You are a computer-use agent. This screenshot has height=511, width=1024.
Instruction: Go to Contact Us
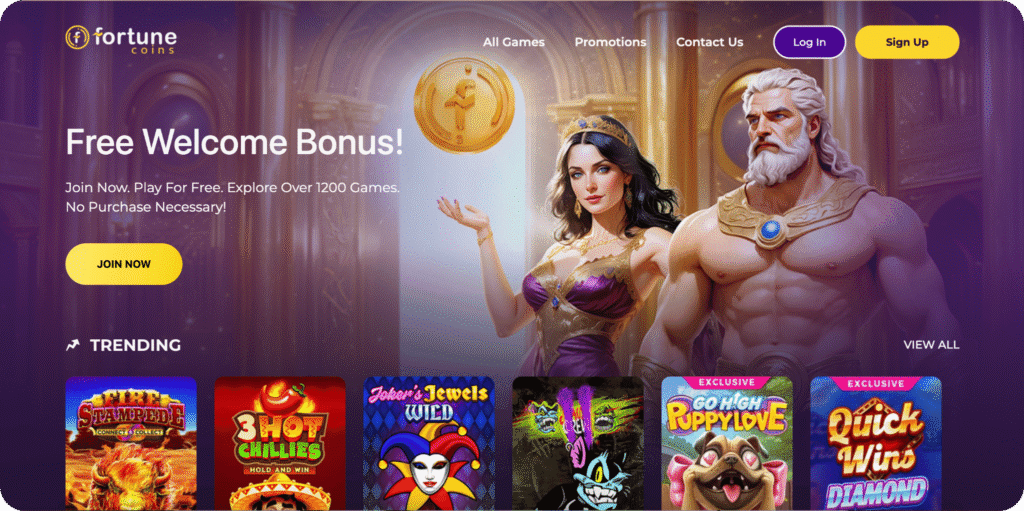tap(709, 42)
